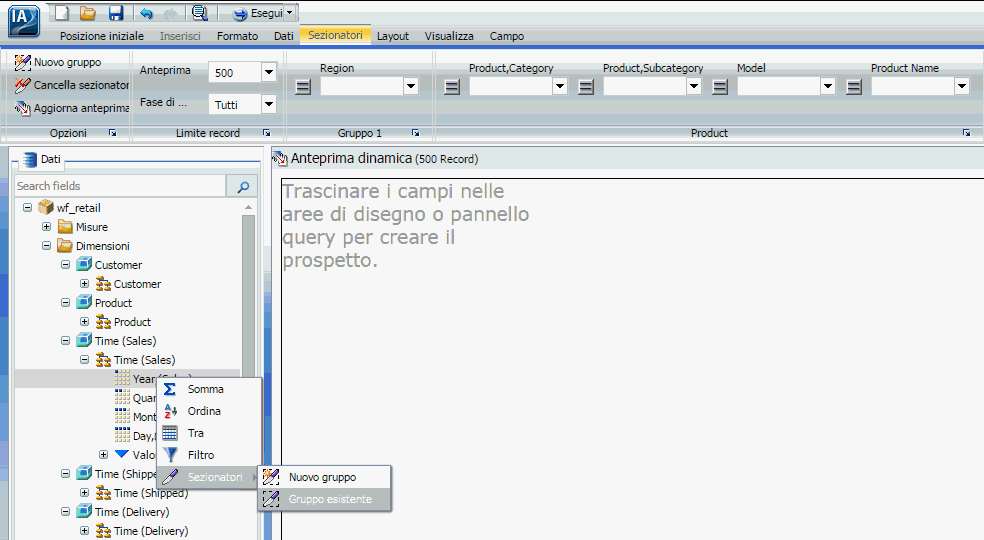Open Gruppo 1 dialog launcher

pyautogui.click(x=415, y=133)
